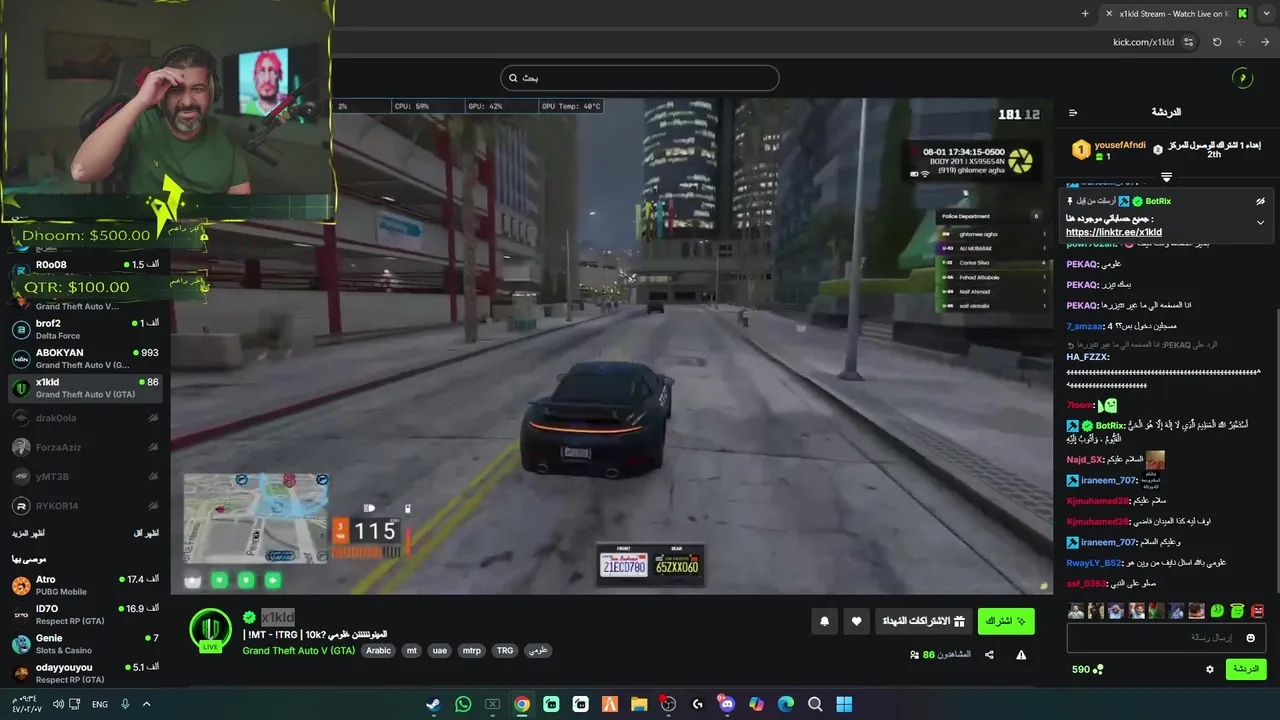Insert the green crying emote

(1217, 611)
